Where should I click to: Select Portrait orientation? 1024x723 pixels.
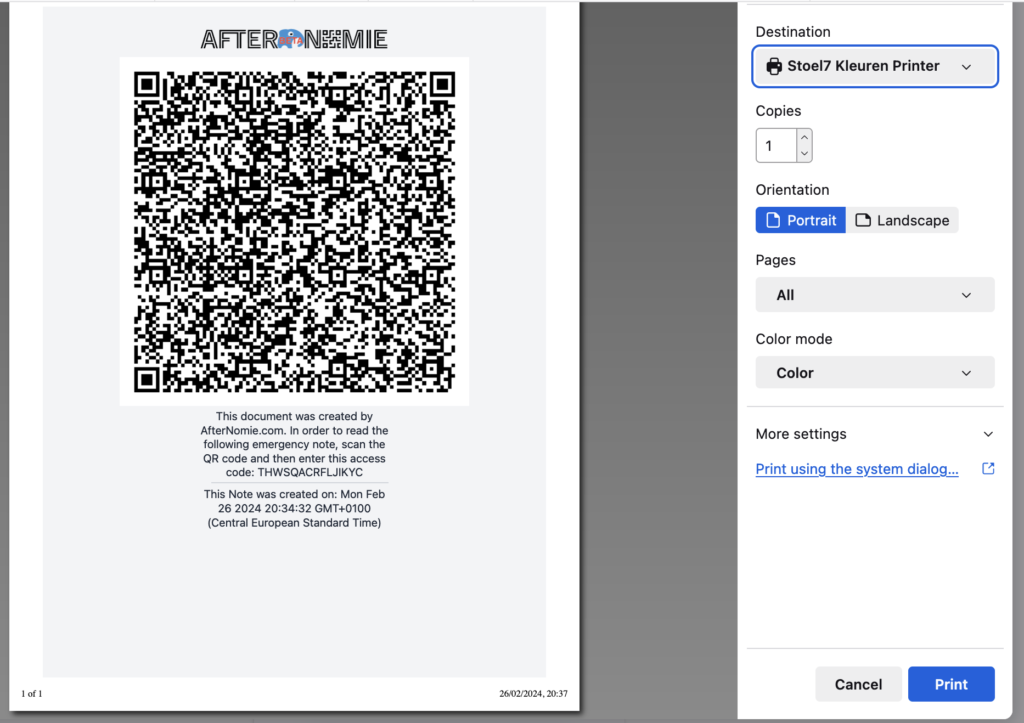[x=801, y=220]
